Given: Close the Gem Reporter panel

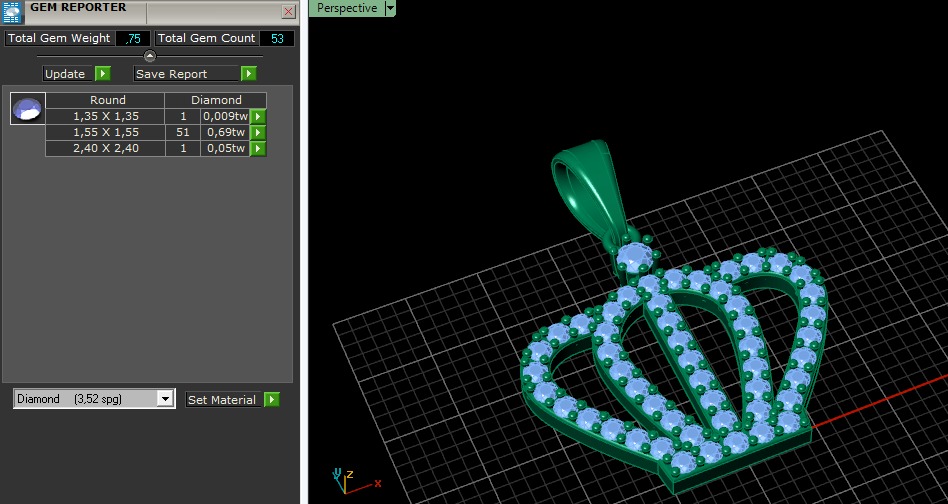Looking at the screenshot, I should click(x=289, y=11).
